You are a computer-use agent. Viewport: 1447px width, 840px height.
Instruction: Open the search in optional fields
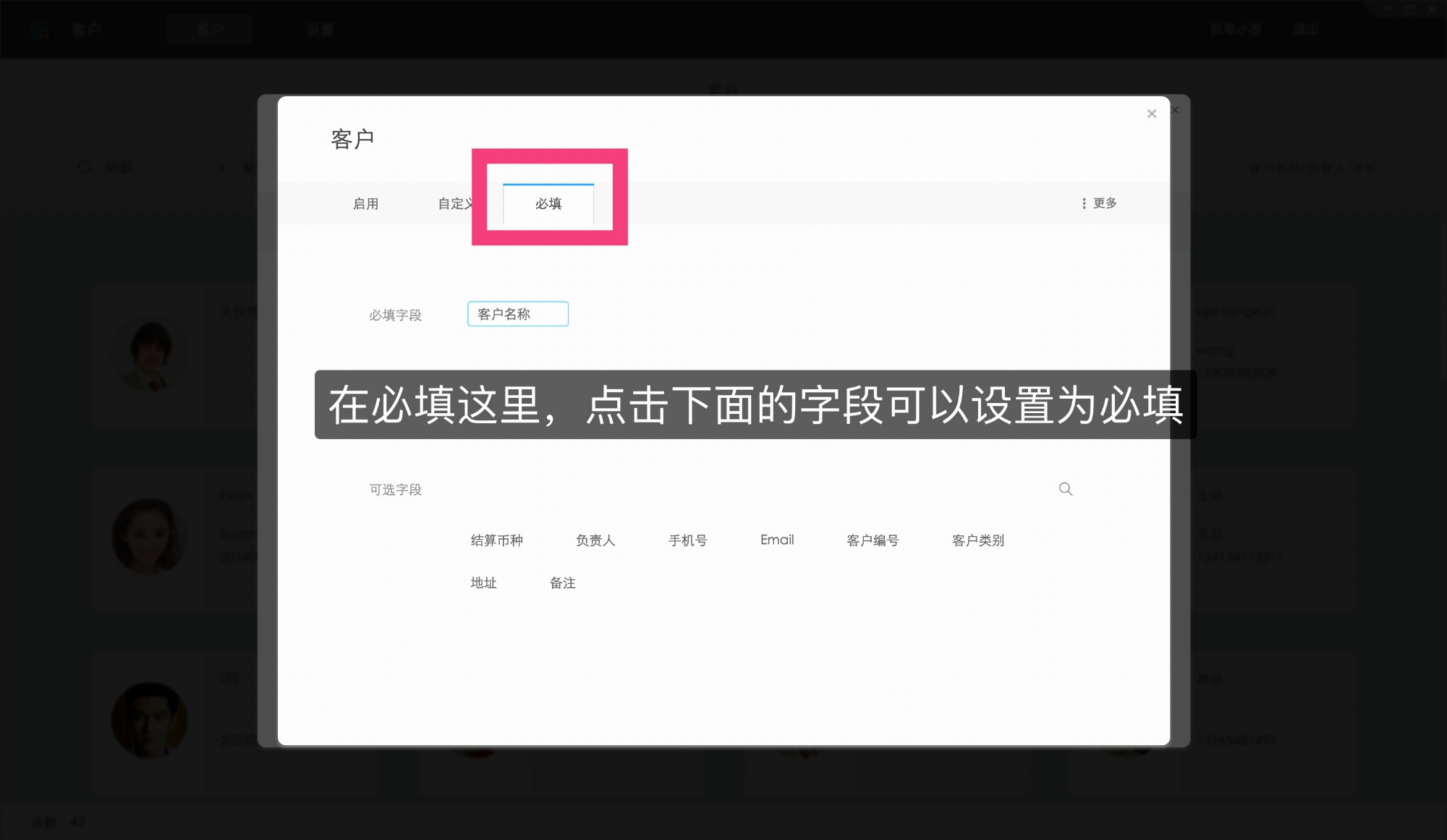(1066, 489)
